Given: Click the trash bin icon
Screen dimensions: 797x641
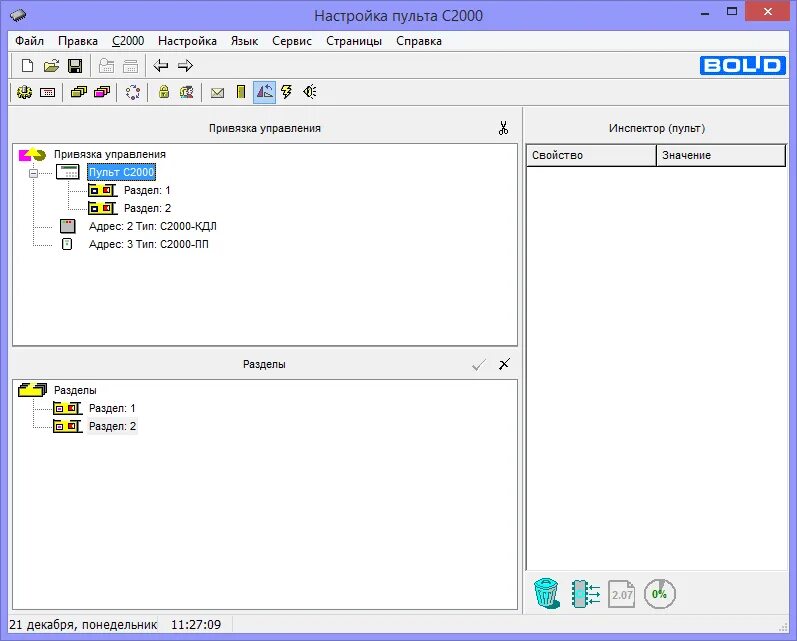Looking at the screenshot, I should (547, 593).
